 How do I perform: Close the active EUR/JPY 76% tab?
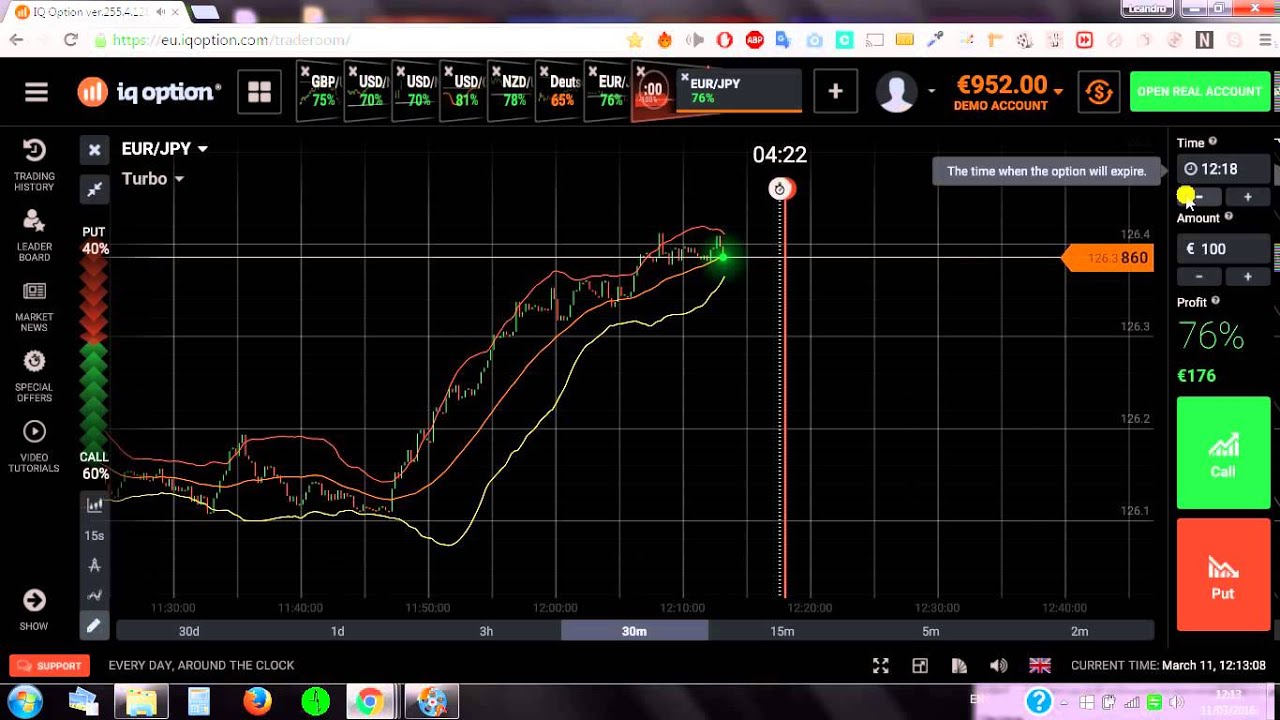point(684,77)
